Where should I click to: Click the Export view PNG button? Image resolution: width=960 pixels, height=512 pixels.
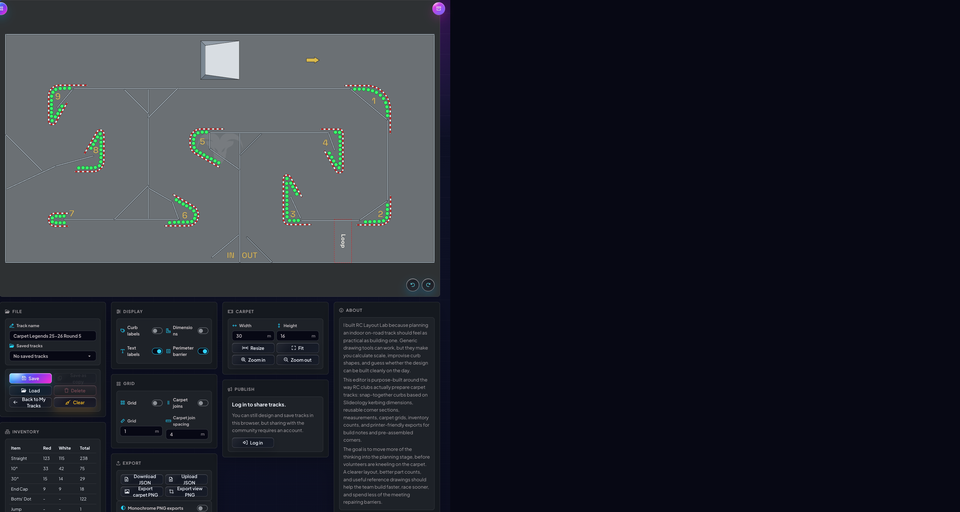tap(186, 492)
